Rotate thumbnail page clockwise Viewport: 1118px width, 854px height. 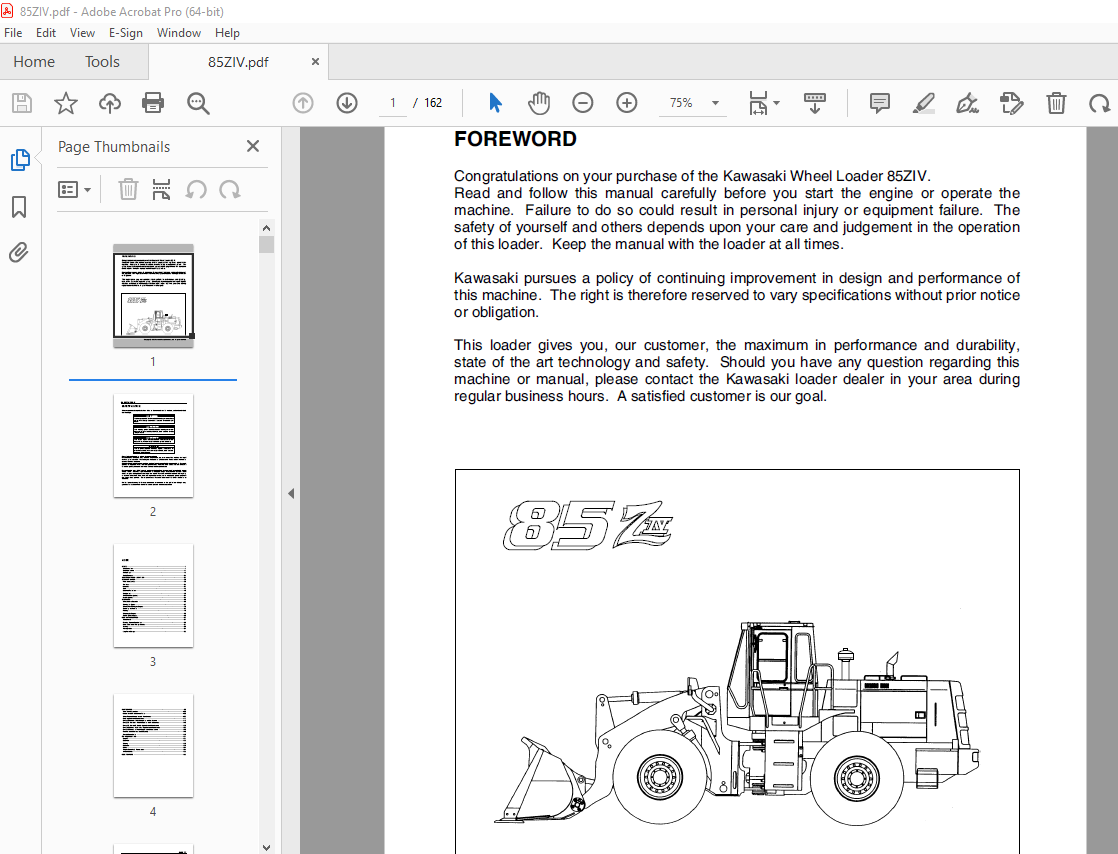[x=230, y=190]
